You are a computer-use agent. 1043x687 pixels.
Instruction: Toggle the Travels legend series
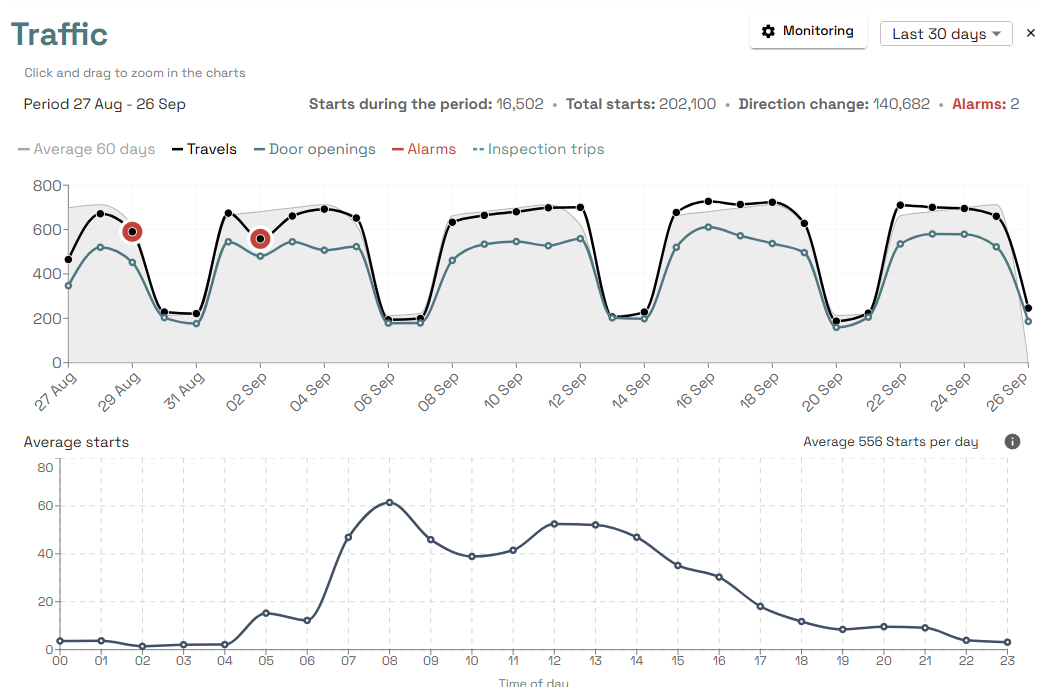(204, 149)
